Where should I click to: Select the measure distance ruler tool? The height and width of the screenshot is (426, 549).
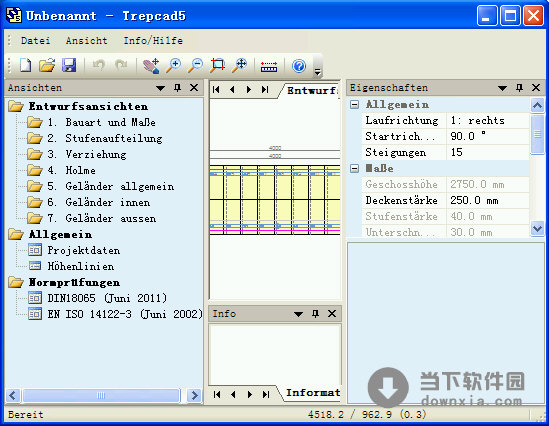(269, 66)
